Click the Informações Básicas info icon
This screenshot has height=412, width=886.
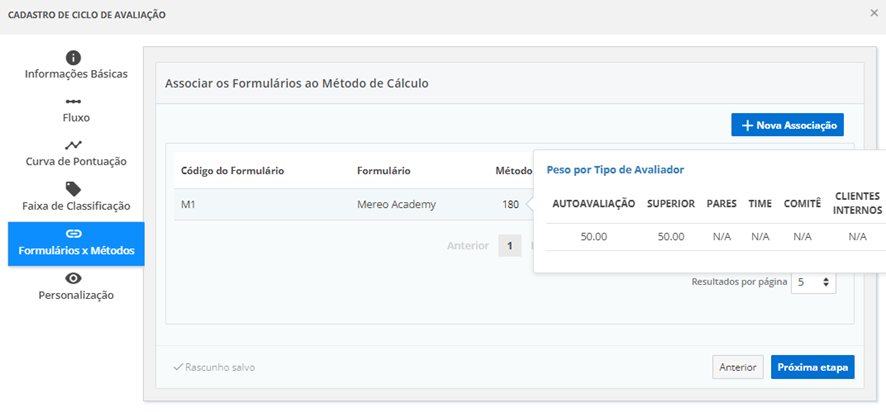tap(73, 57)
